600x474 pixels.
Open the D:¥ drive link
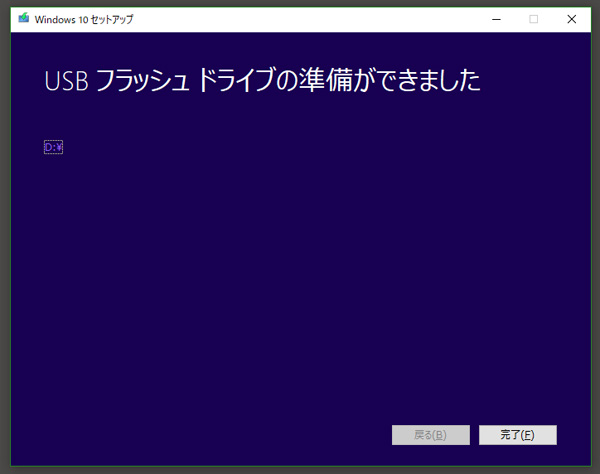coord(54,147)
